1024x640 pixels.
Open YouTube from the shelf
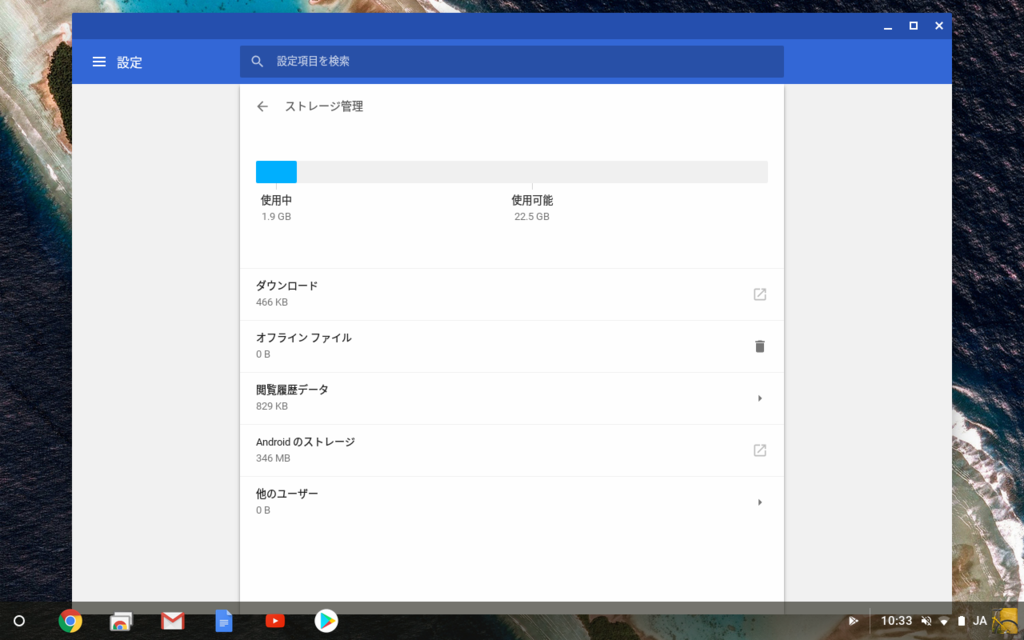click(275, 621)
